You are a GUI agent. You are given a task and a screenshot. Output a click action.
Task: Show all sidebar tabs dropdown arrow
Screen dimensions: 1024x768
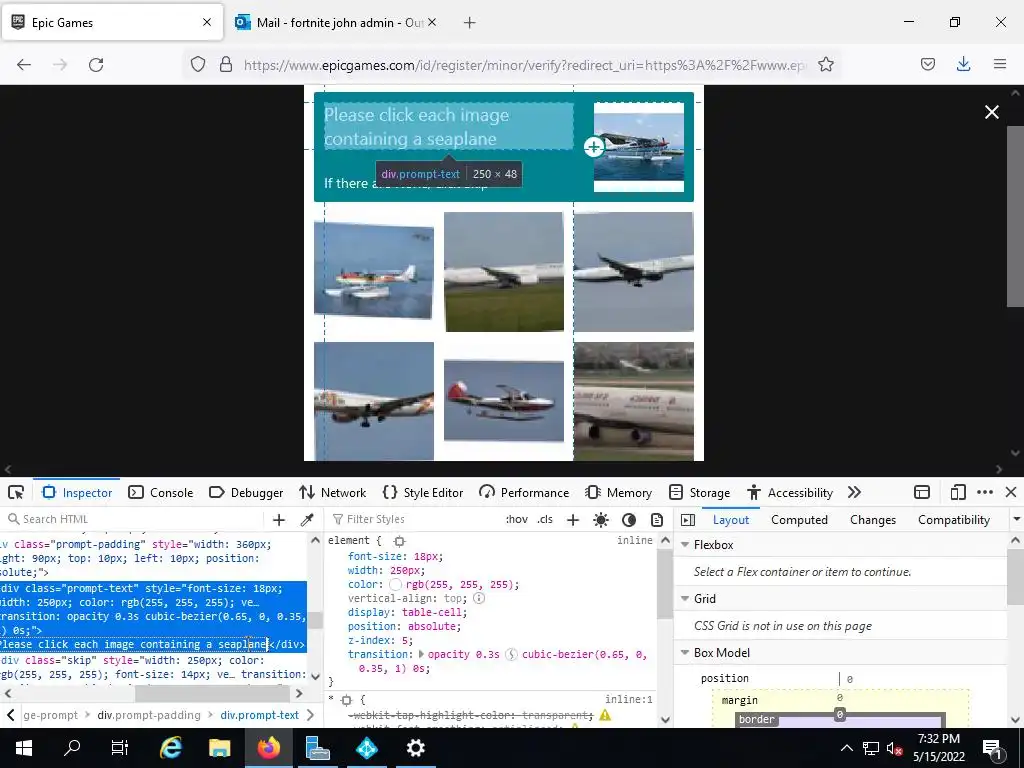click(x=1016, y=519)
